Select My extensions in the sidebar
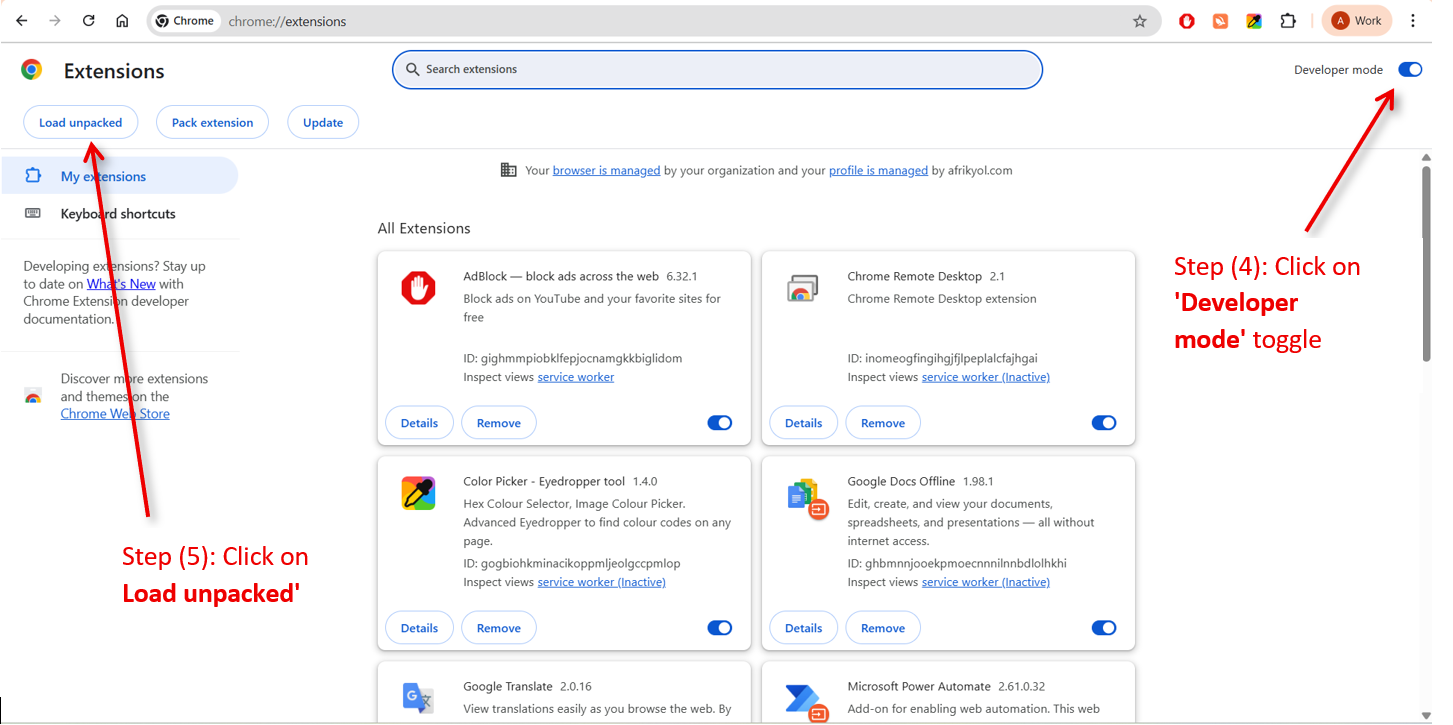This screenshot has height=725, width=1453. [103, 176]
